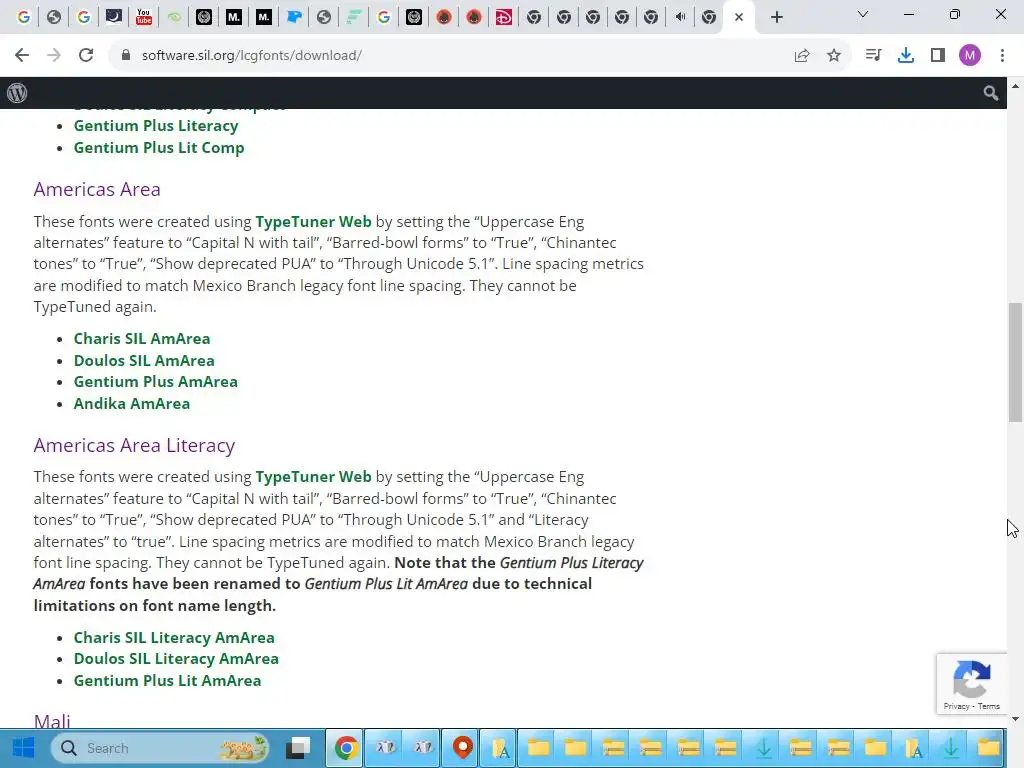Toggle the Chrome side panel
The height and width of the screenshot is (768, 1024).
(938, 56)
